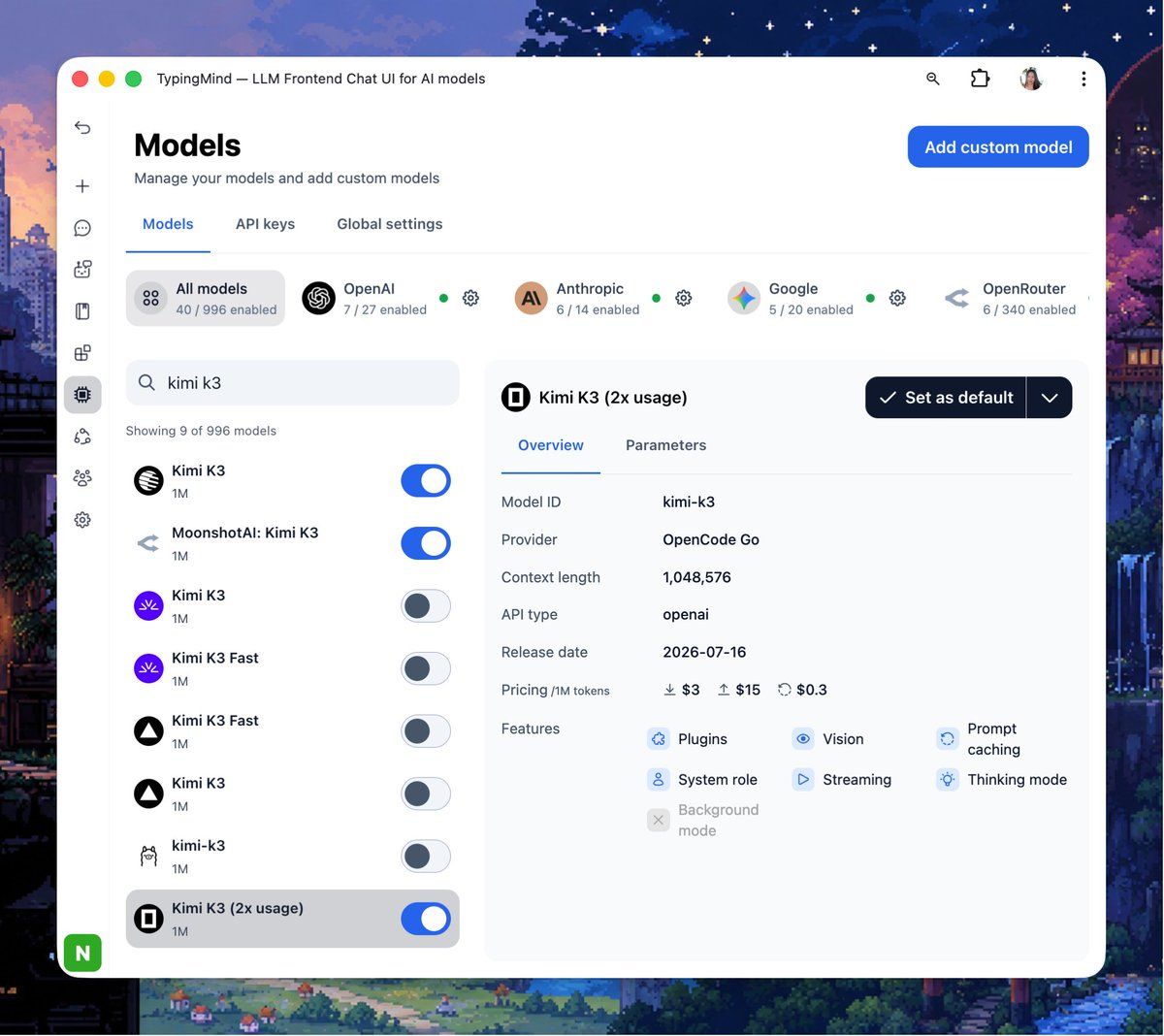Open the user profile avatar

point(1031,79)
